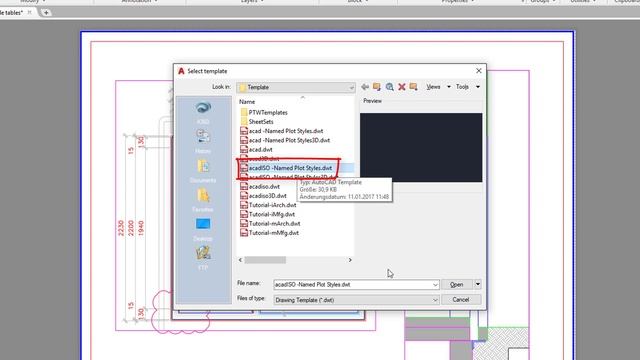Screen dimensions: 640x360
Task: Open Favorites in places sidebar
Action: 203,200
